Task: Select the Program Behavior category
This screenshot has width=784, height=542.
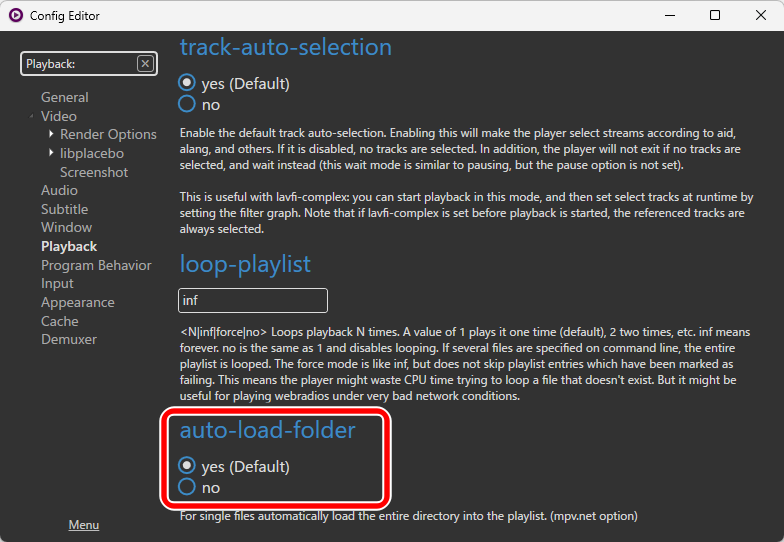Action: [96, 265]
